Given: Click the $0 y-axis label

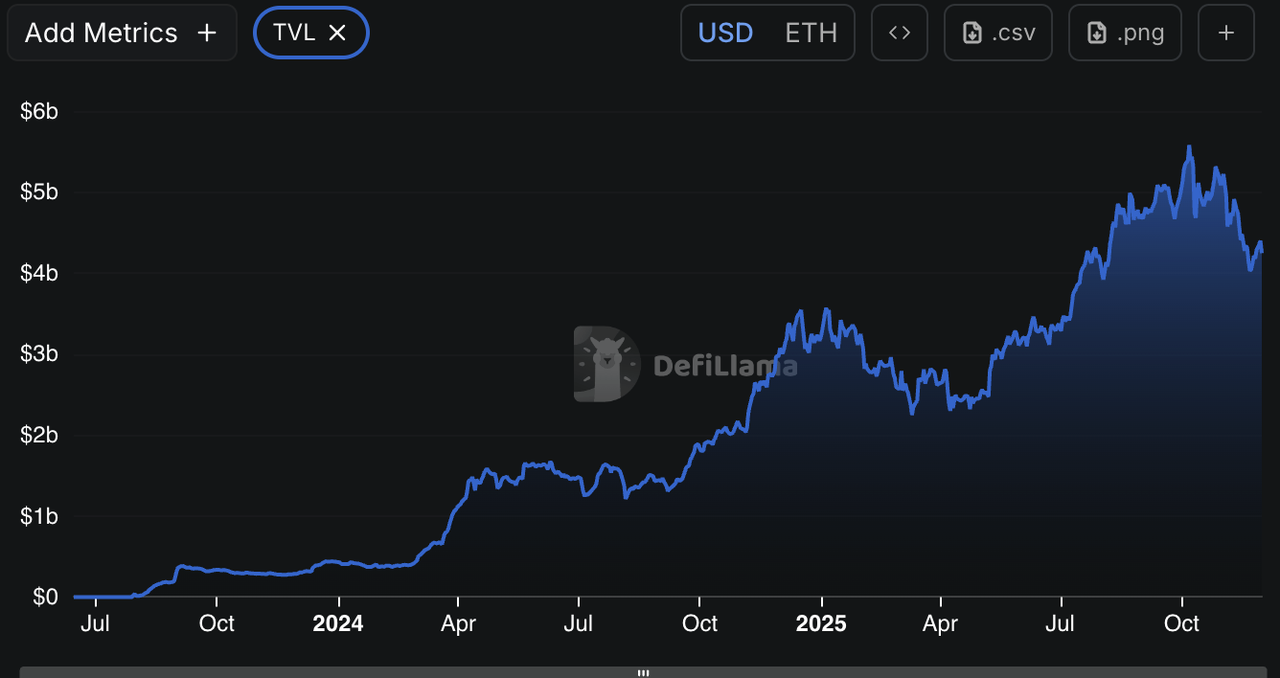Looking at the screenshot, I should [x=45, y=597].
